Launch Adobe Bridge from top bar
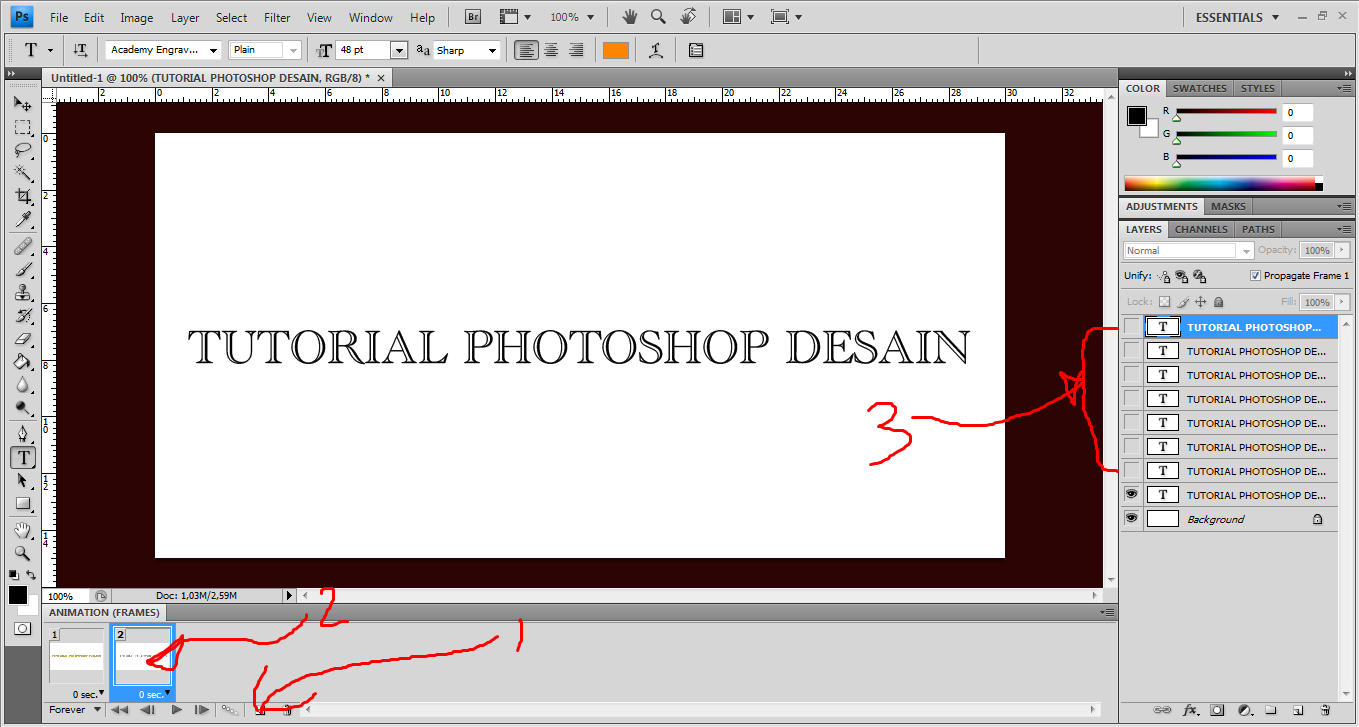 click(474, 17)
